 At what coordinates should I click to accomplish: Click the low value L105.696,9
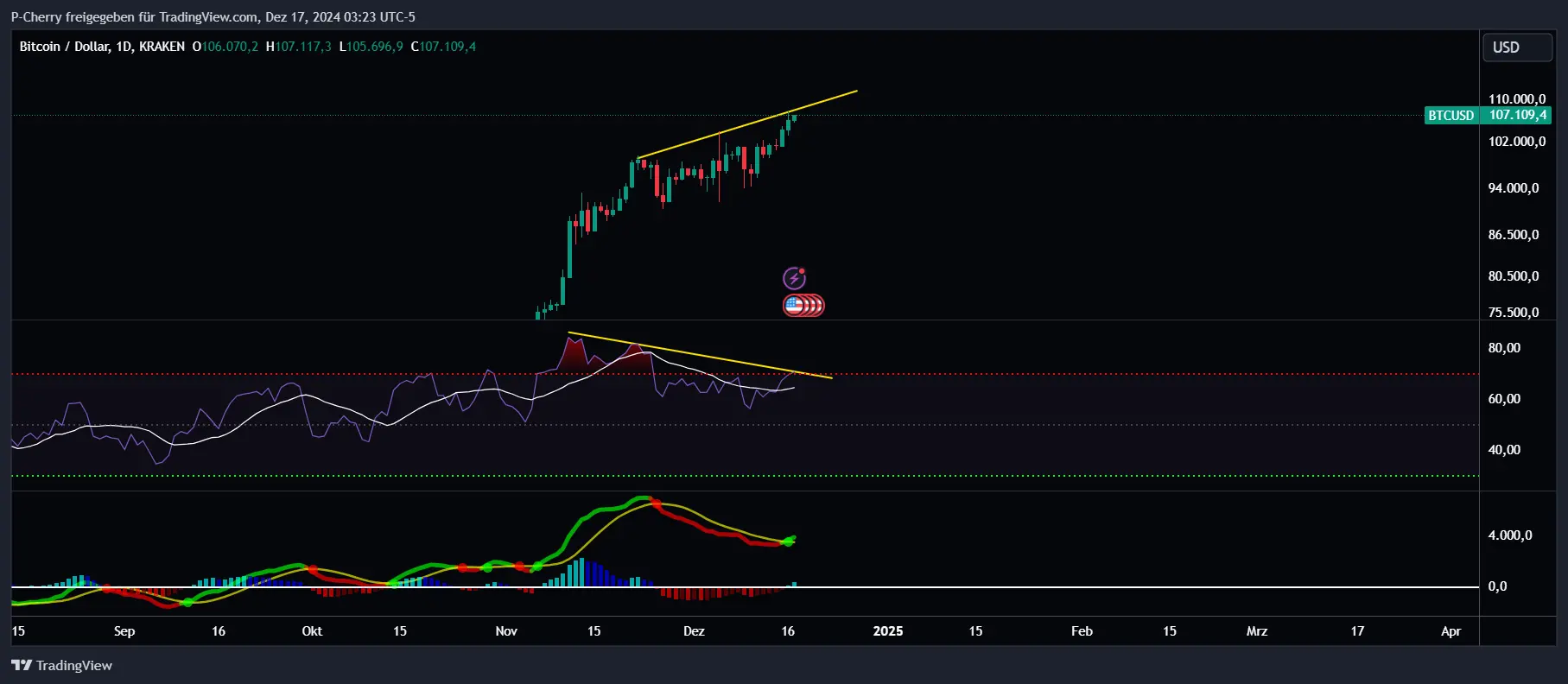pyautogui.click(x=371, y=47)
